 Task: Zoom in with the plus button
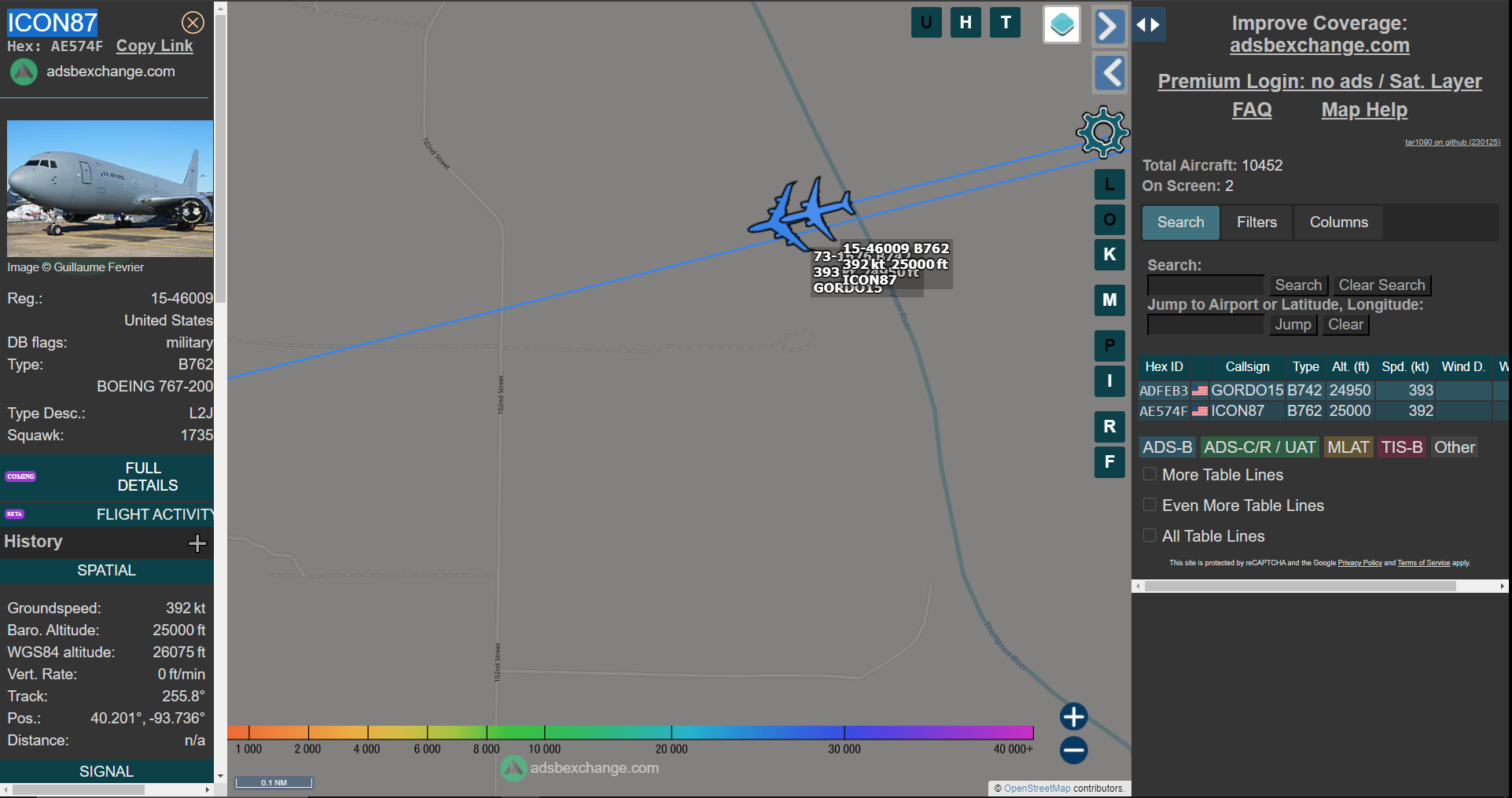(x=1073, y=716)
